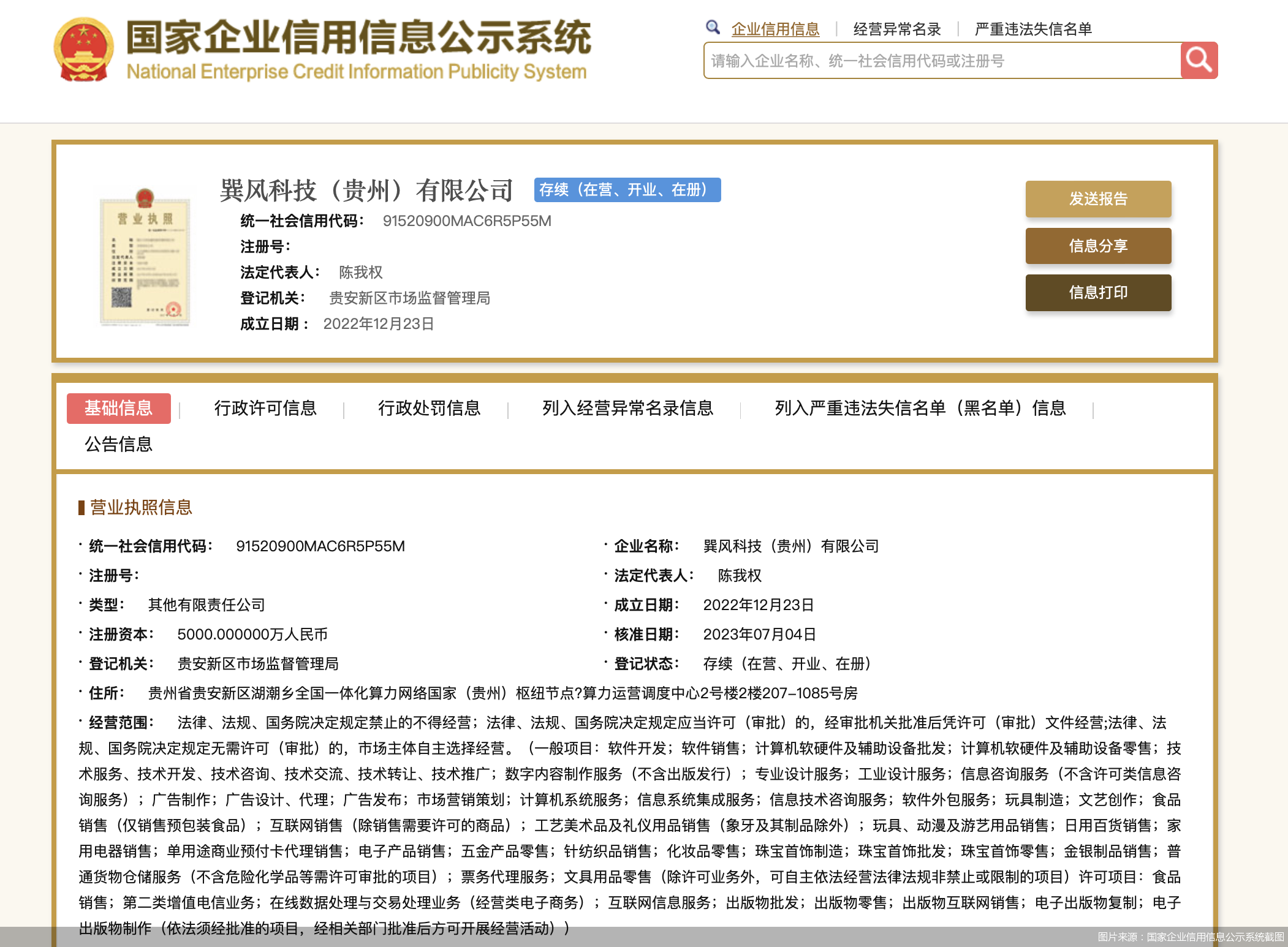Click the red search magnifier button
This screenshot has width=1288, height=947.
pyautogui.click(x=1199, y=60)
